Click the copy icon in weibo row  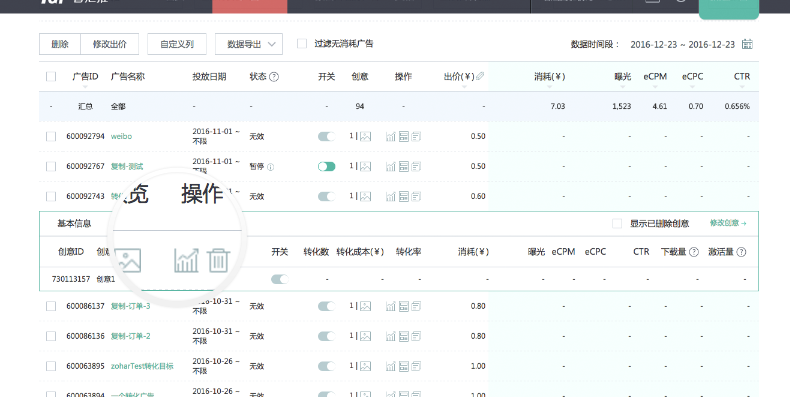pyautogui.click(x=416, y=137)
